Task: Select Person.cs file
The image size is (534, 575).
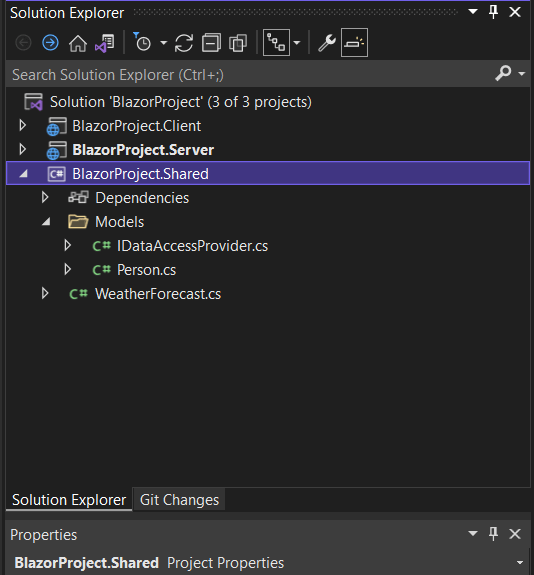Action: [146, 270]
